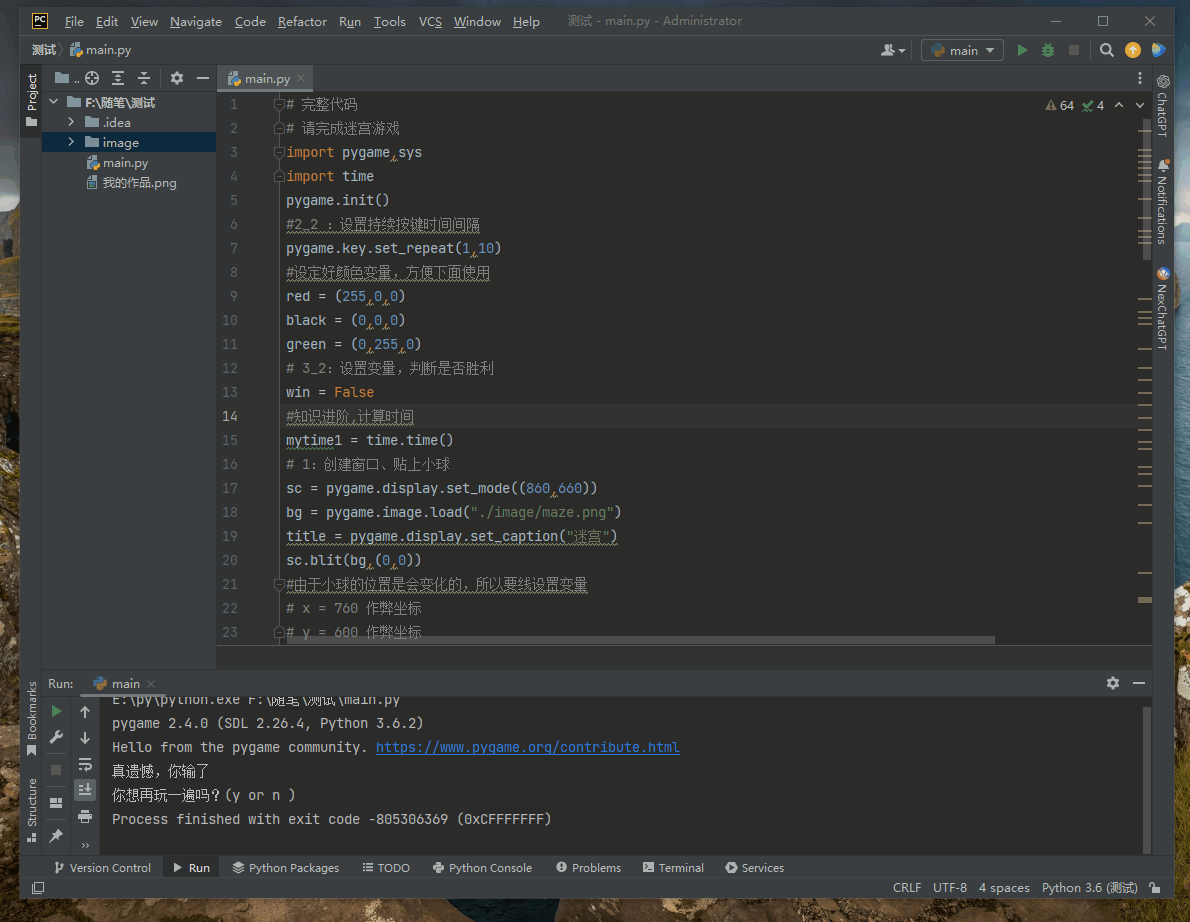Toggle pin tab in the Run panel
The image size is (1190, 922).
click(x=56, y=835)
